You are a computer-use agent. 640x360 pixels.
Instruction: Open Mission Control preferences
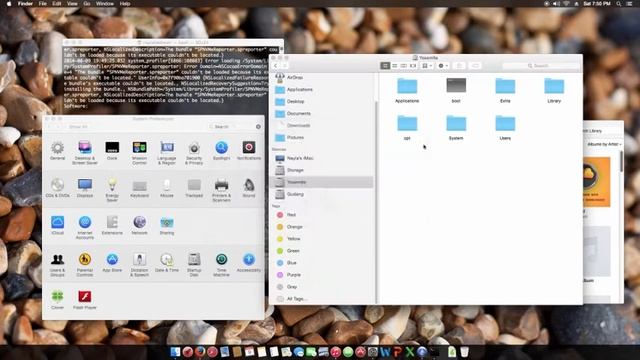pyautogui.click(x=139, y=152)
